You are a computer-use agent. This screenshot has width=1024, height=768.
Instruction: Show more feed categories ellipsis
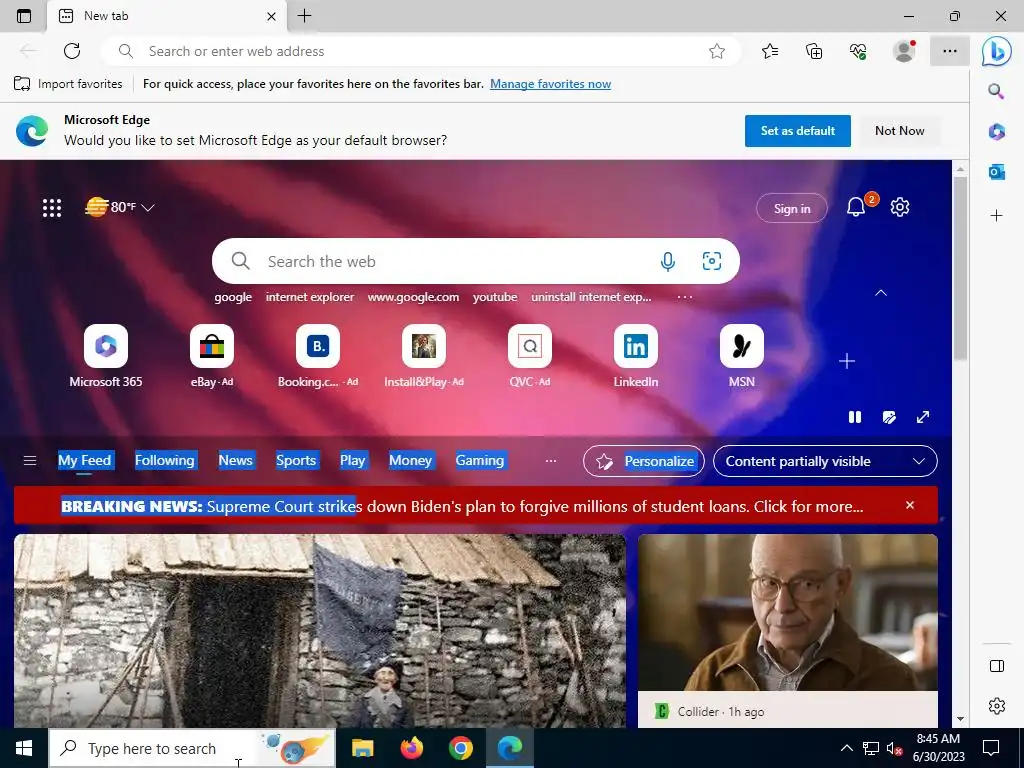(x=551, y=461)
